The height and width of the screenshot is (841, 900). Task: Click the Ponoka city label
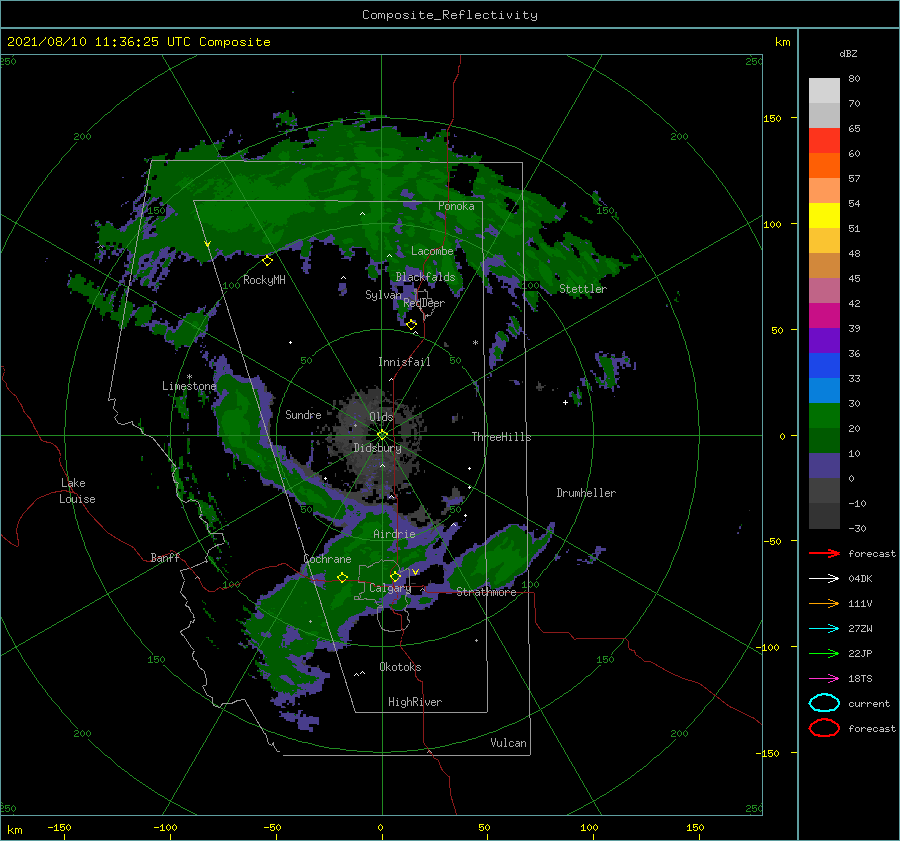coord(456,206)
